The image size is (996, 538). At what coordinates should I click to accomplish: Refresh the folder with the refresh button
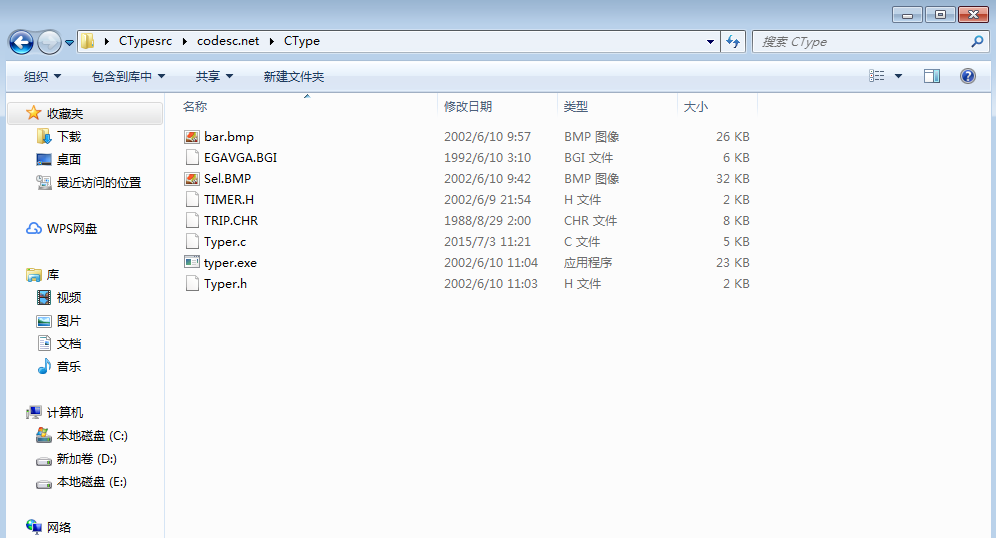click(733, 42)
